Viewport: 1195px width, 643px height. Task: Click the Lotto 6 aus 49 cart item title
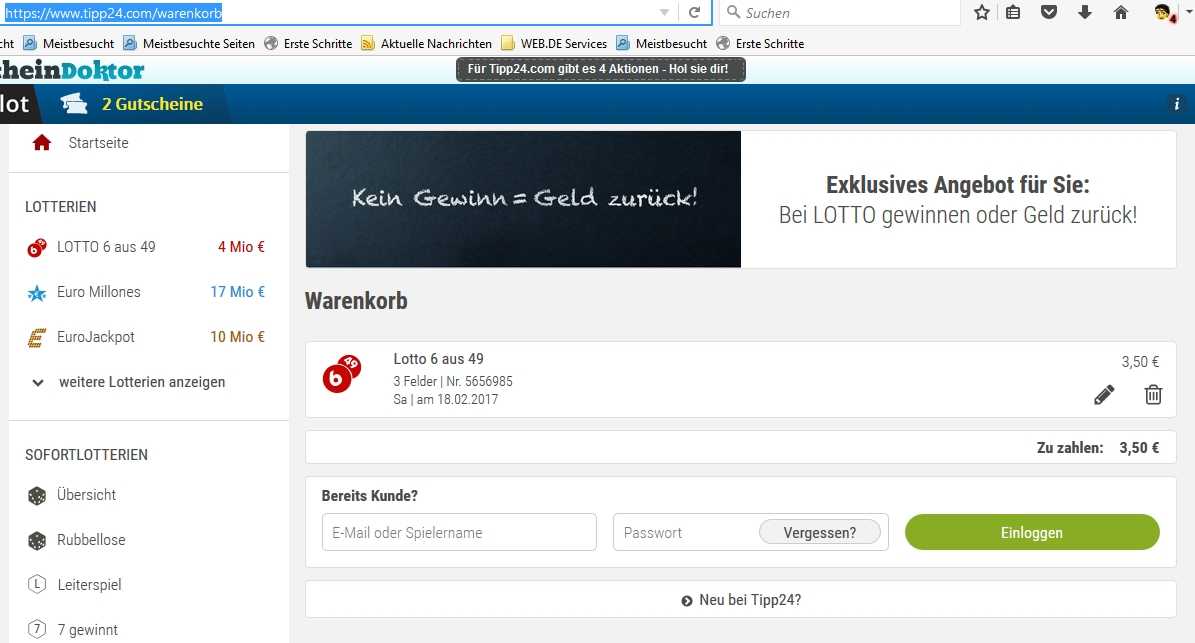[x=438, y=359]
